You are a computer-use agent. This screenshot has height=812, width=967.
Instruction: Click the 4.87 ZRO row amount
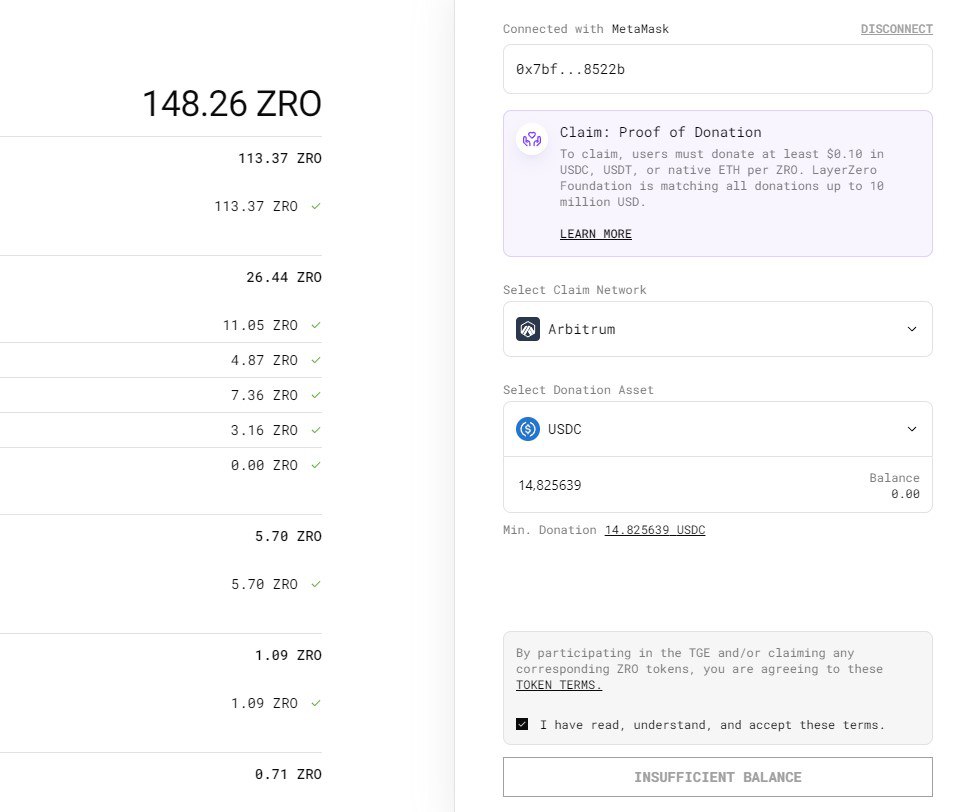(264, 360)
